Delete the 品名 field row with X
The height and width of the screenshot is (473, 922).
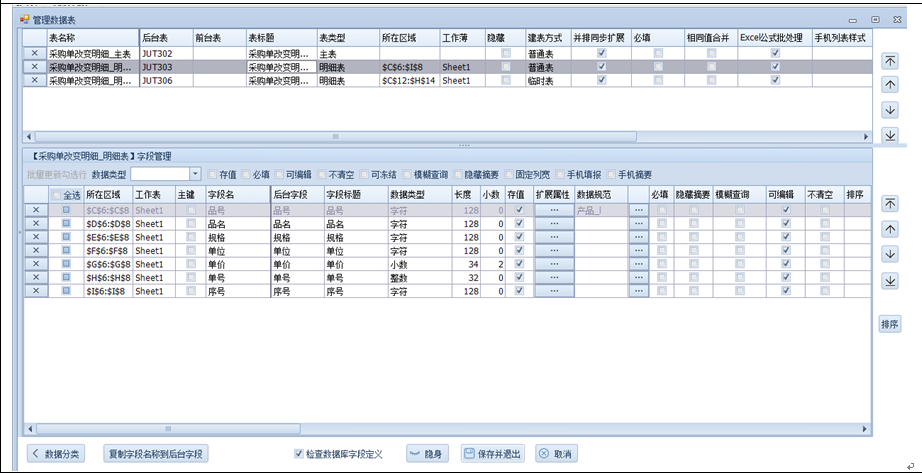coord(34,224)
